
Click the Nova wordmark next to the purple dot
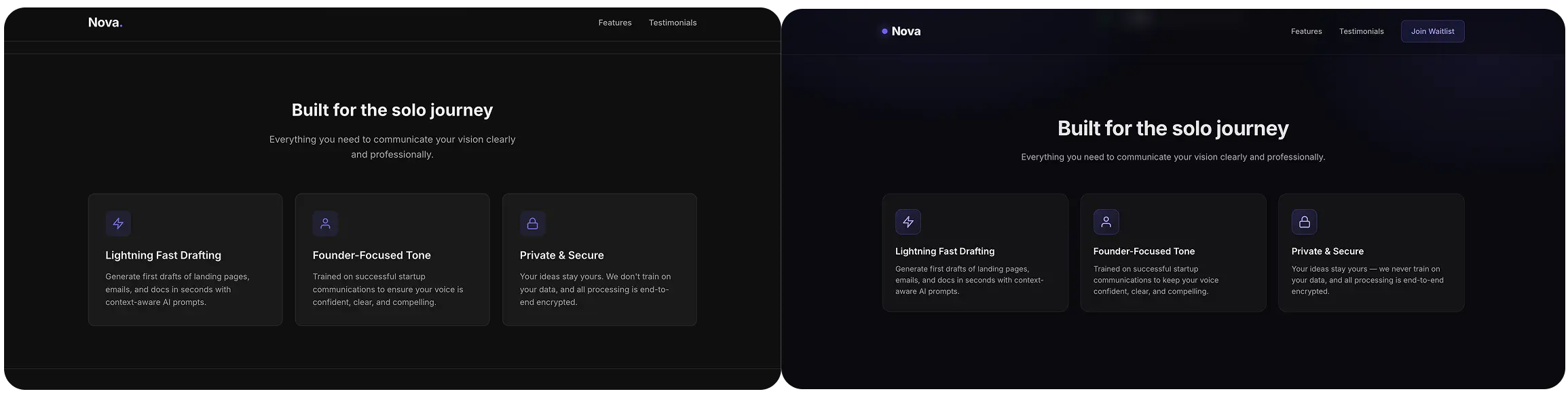[906, 31]
